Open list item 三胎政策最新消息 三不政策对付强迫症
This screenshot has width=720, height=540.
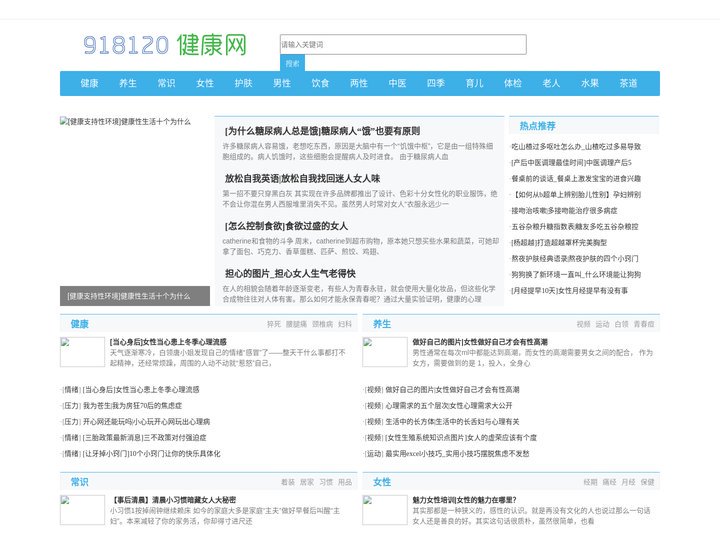[x=145, y=438]
